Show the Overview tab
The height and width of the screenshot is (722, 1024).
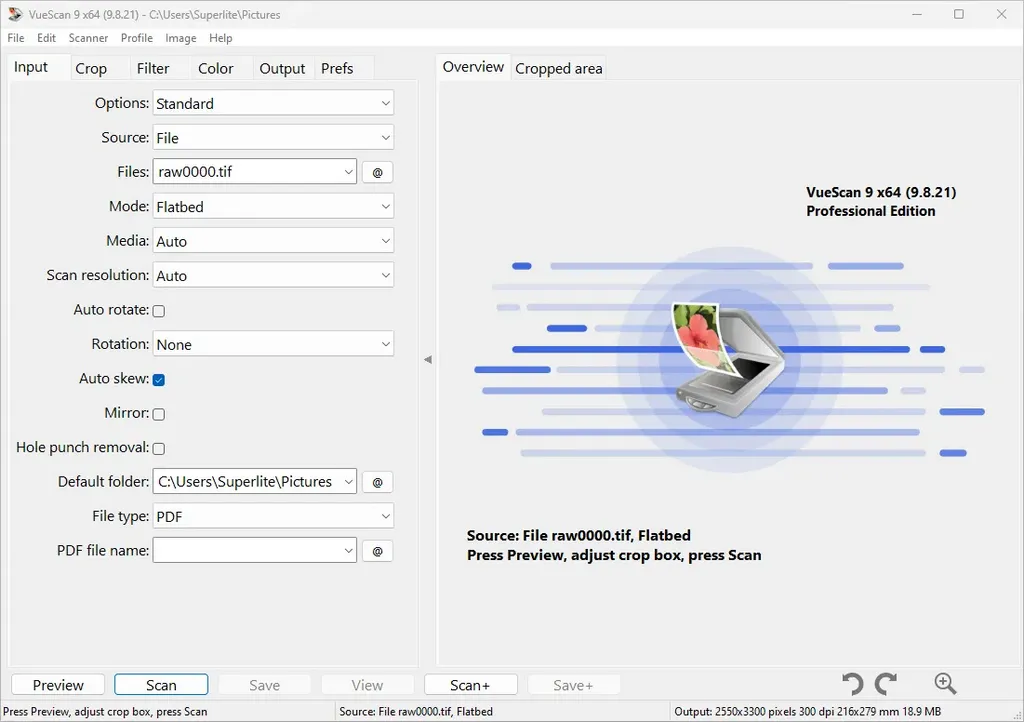[473, 67]
